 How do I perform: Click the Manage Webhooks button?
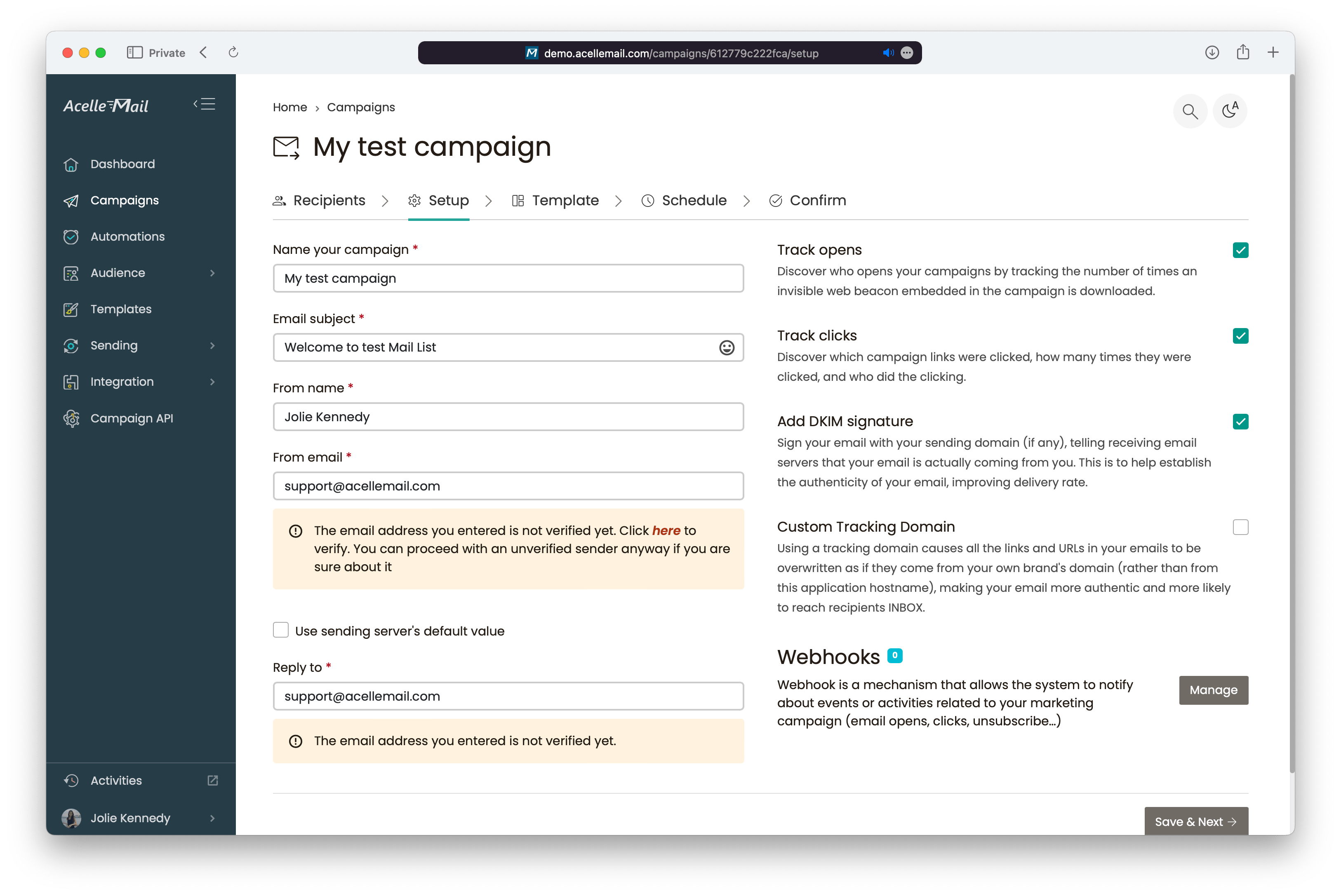1213,690
